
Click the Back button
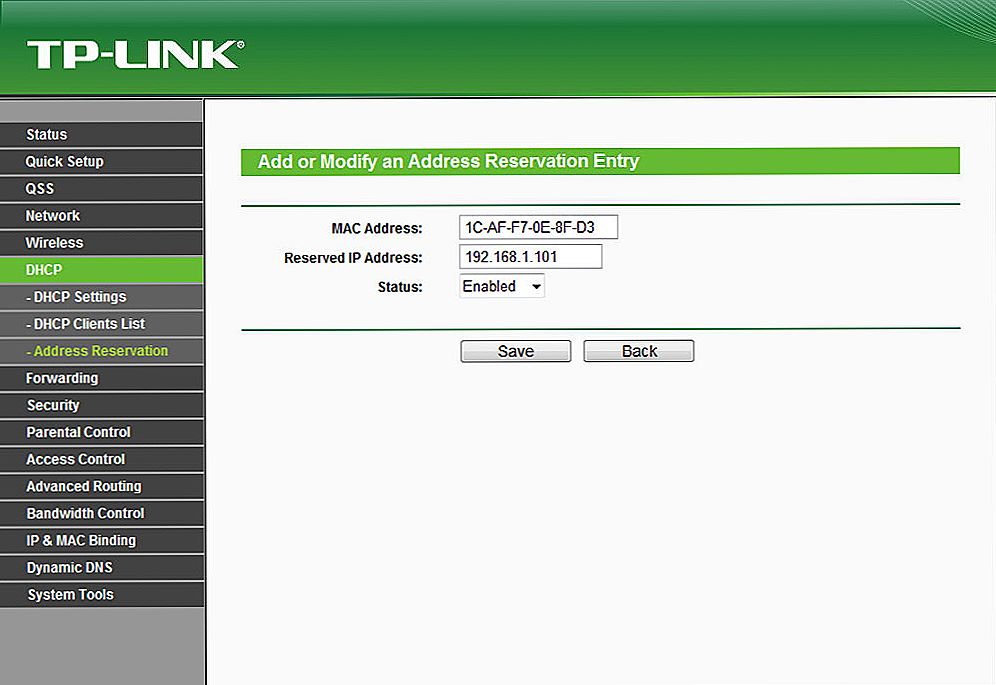[638, 351]
